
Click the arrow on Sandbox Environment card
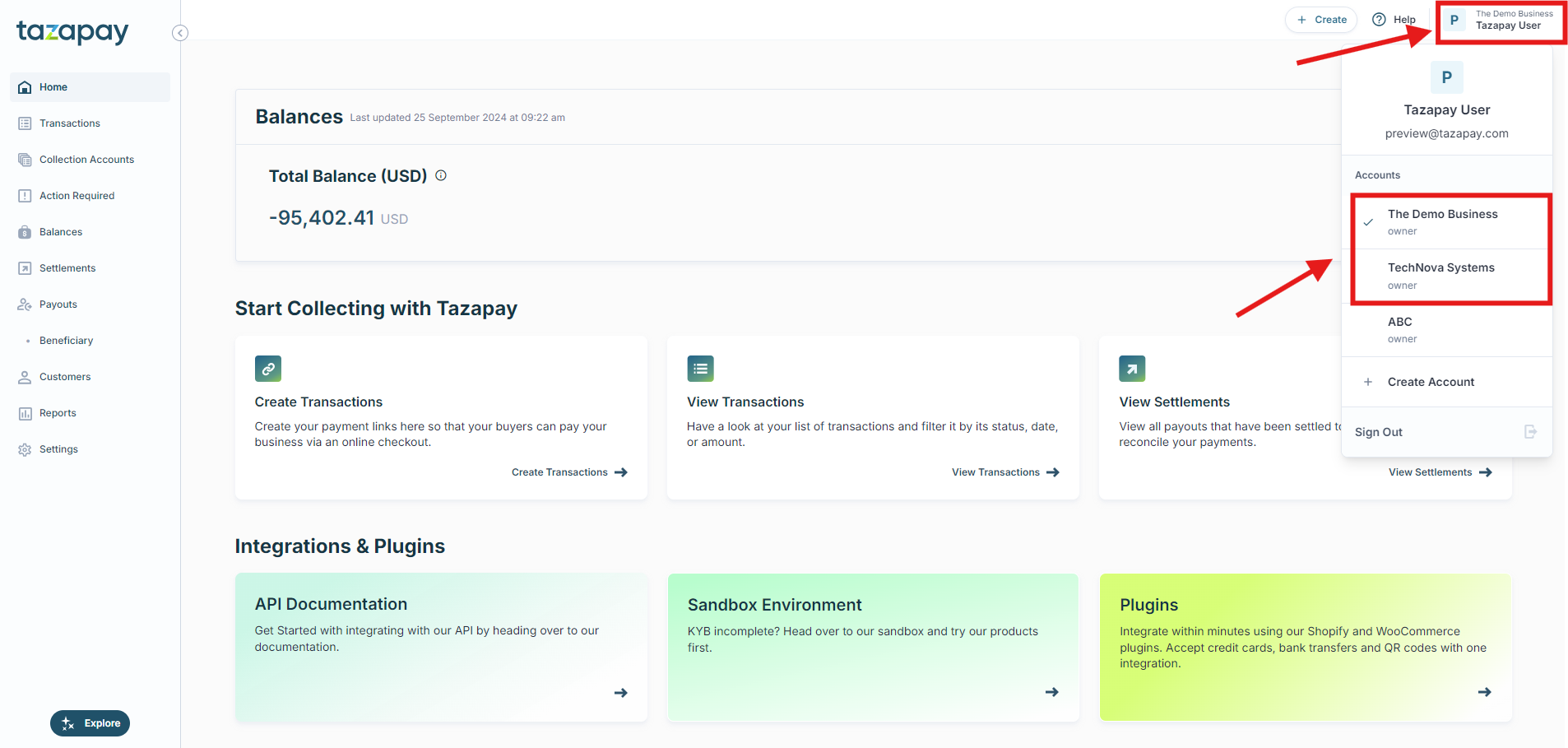click(x=1052, y=692)
